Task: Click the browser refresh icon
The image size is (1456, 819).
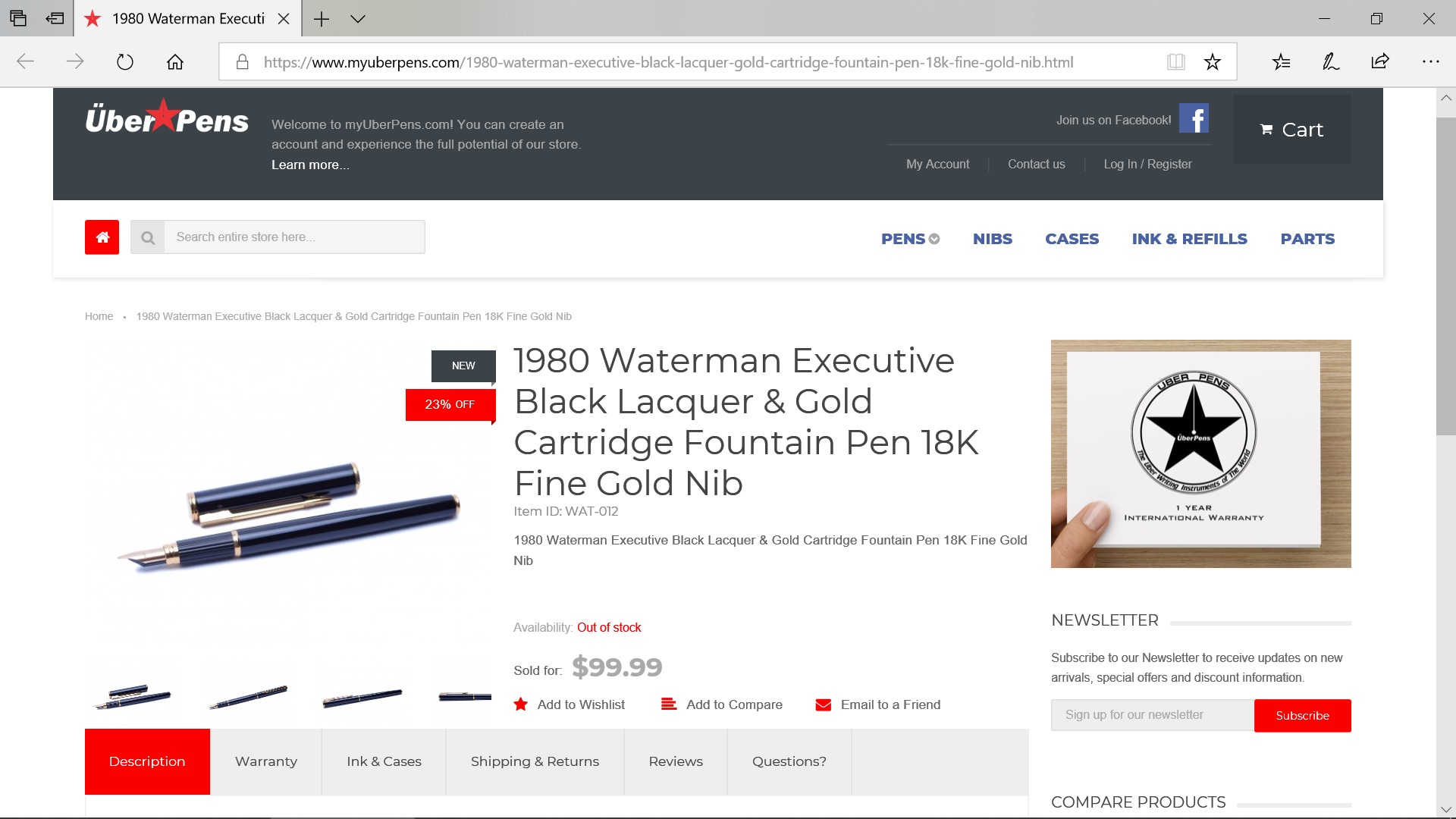Action: [125, 62]
